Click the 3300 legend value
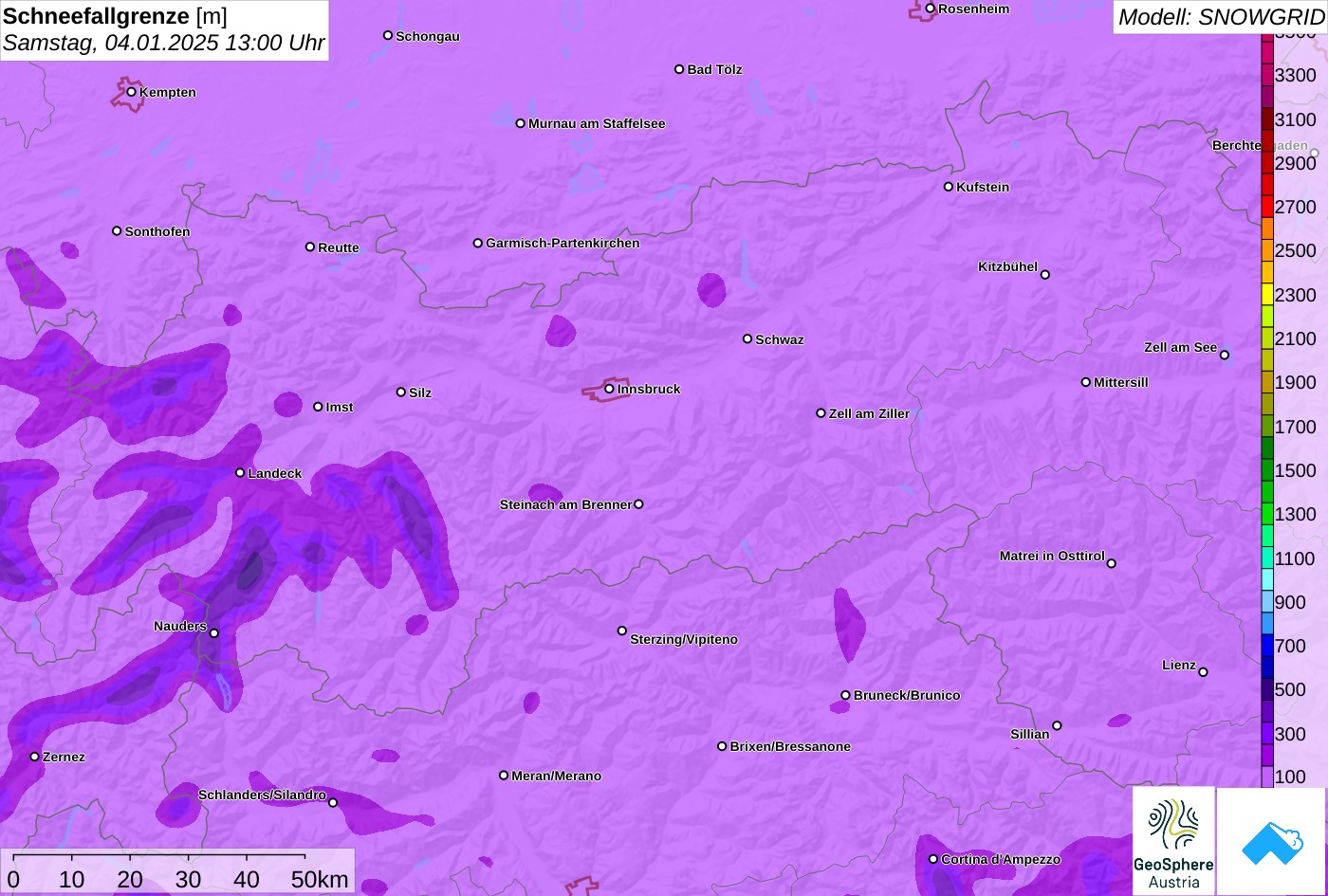The width and height of the screenshot is (1328, 896). point(1296,75)
